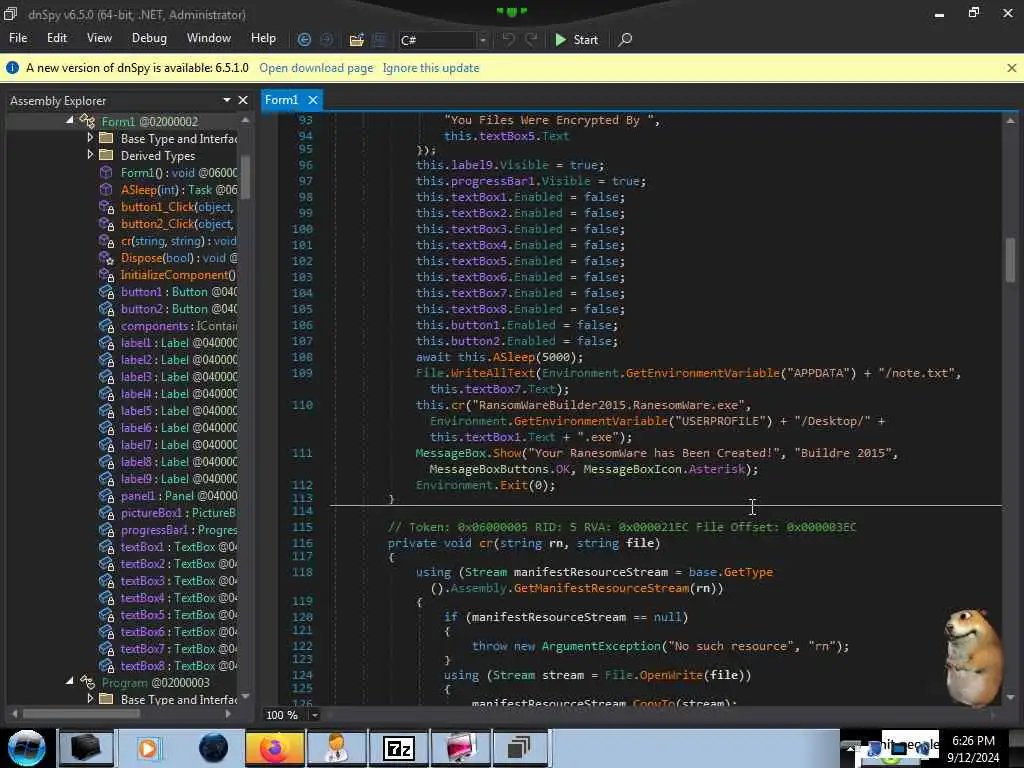Select the panel1 : Panel field icon
This screenshot has height=768, width=1024.
106,496
